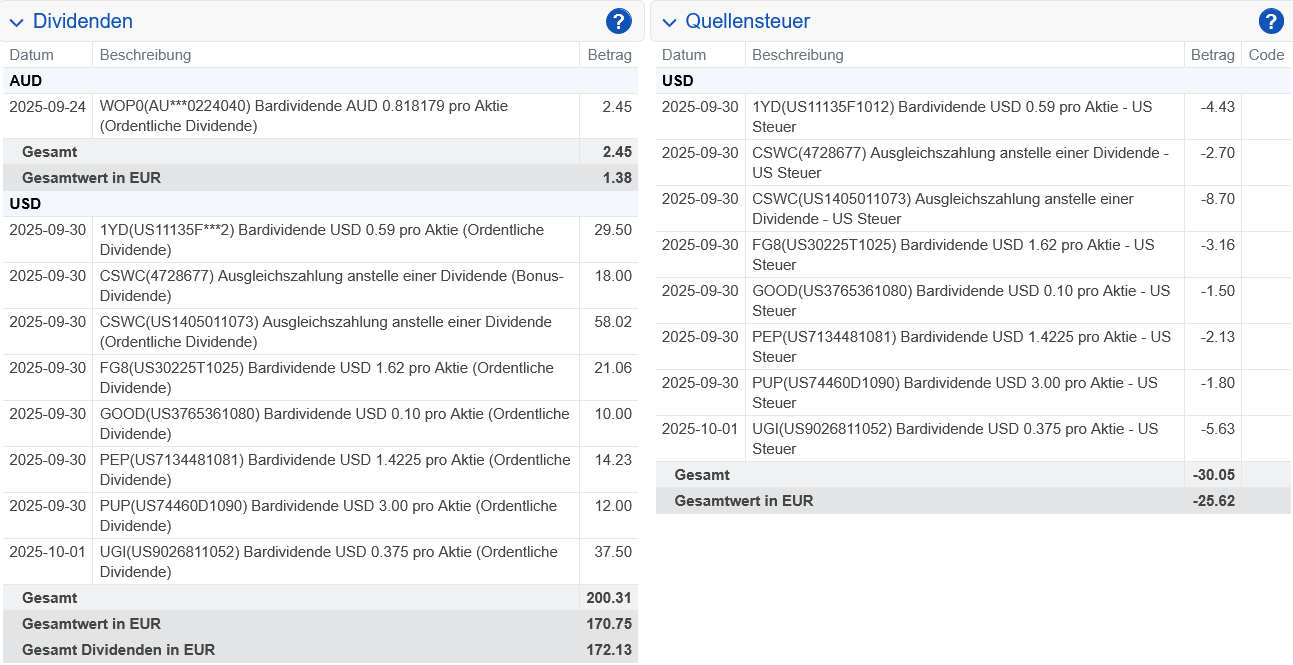
Task: Select the GOOD withholding tax row
Action: 960,301
